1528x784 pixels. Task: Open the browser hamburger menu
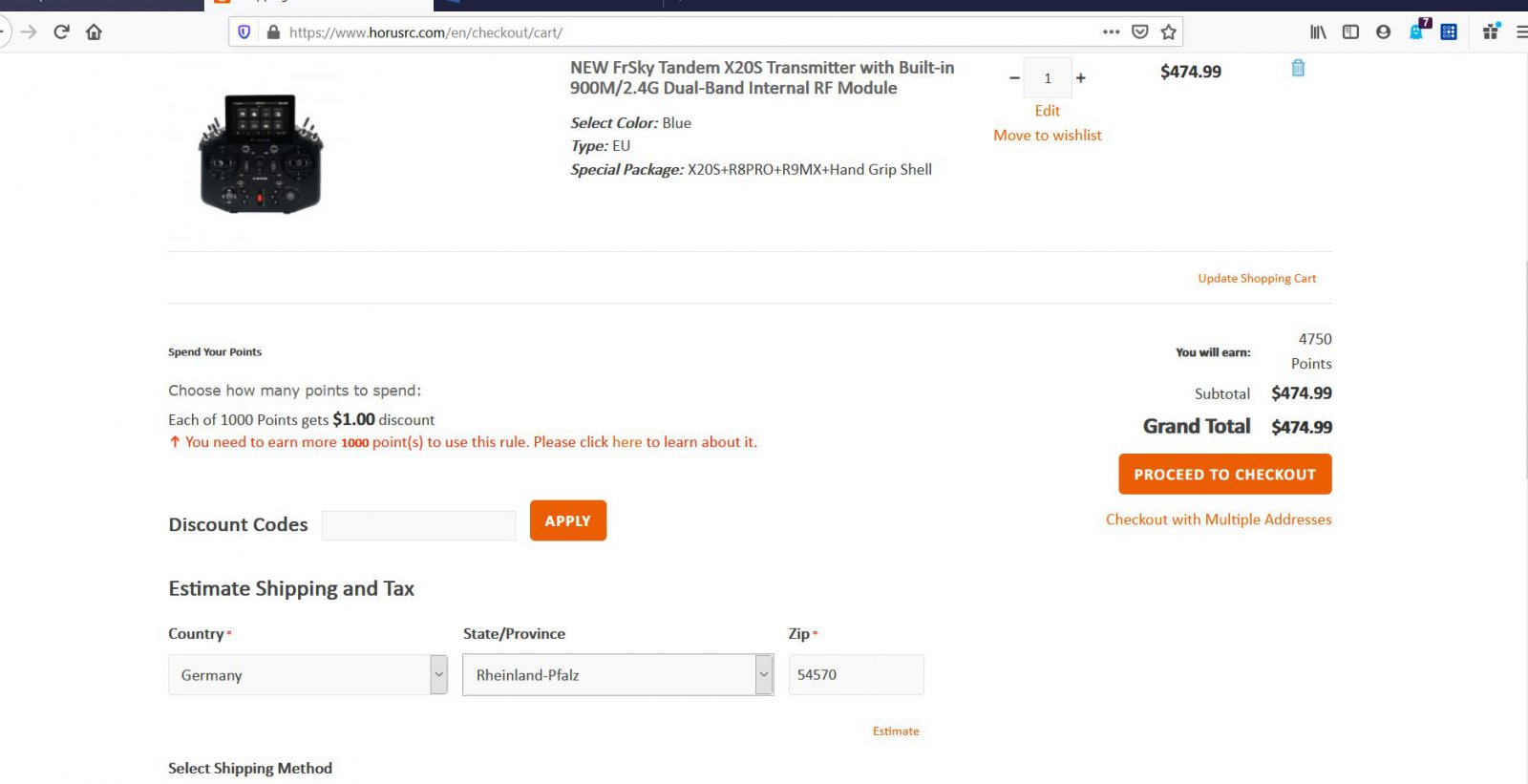click(x=1520, y=32)
